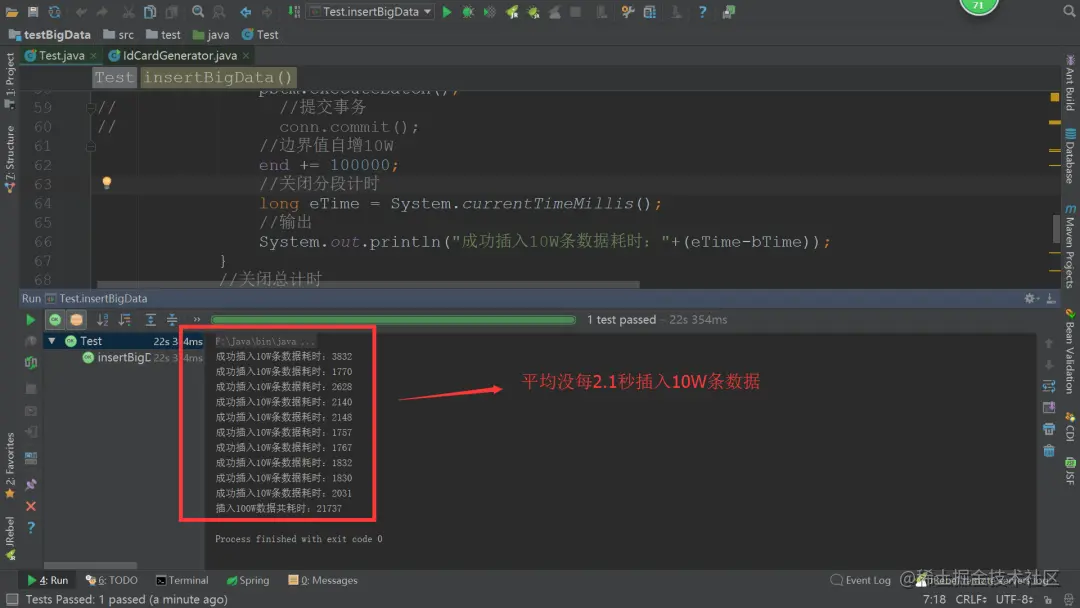Close the Test.java tab
The width and height of the screenshot is (1080, 608).
[x=94, y=56]
